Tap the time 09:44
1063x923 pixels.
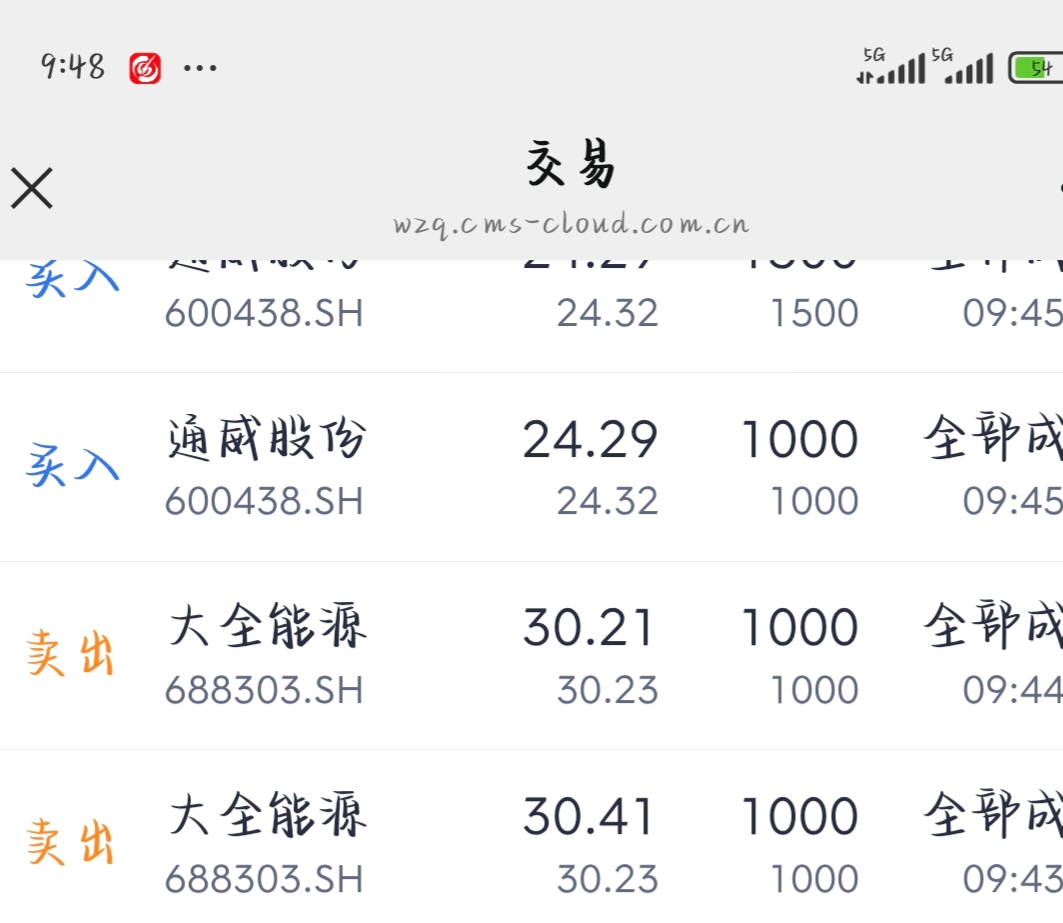(x=1013, y=690)
